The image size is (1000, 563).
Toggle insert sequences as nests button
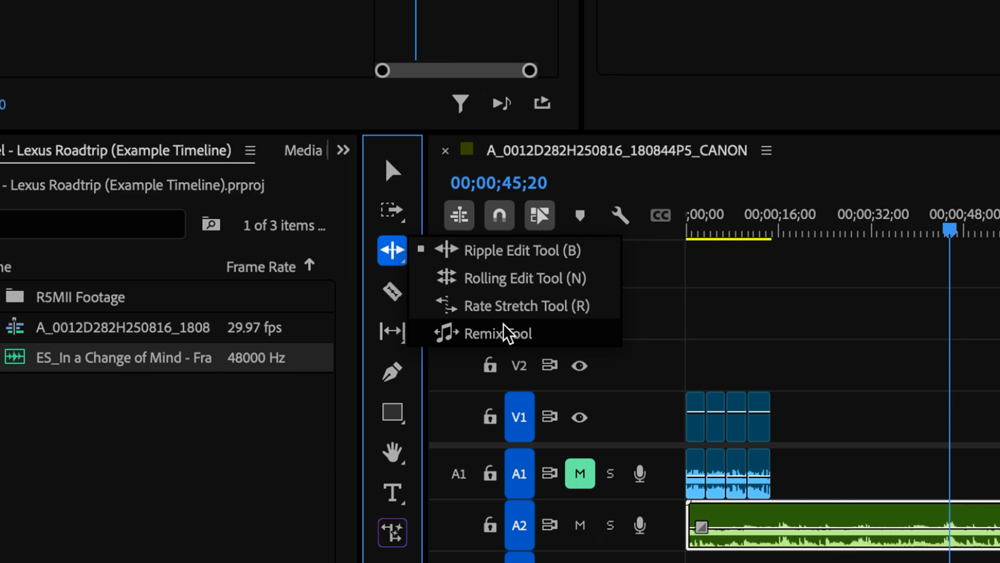459,216
